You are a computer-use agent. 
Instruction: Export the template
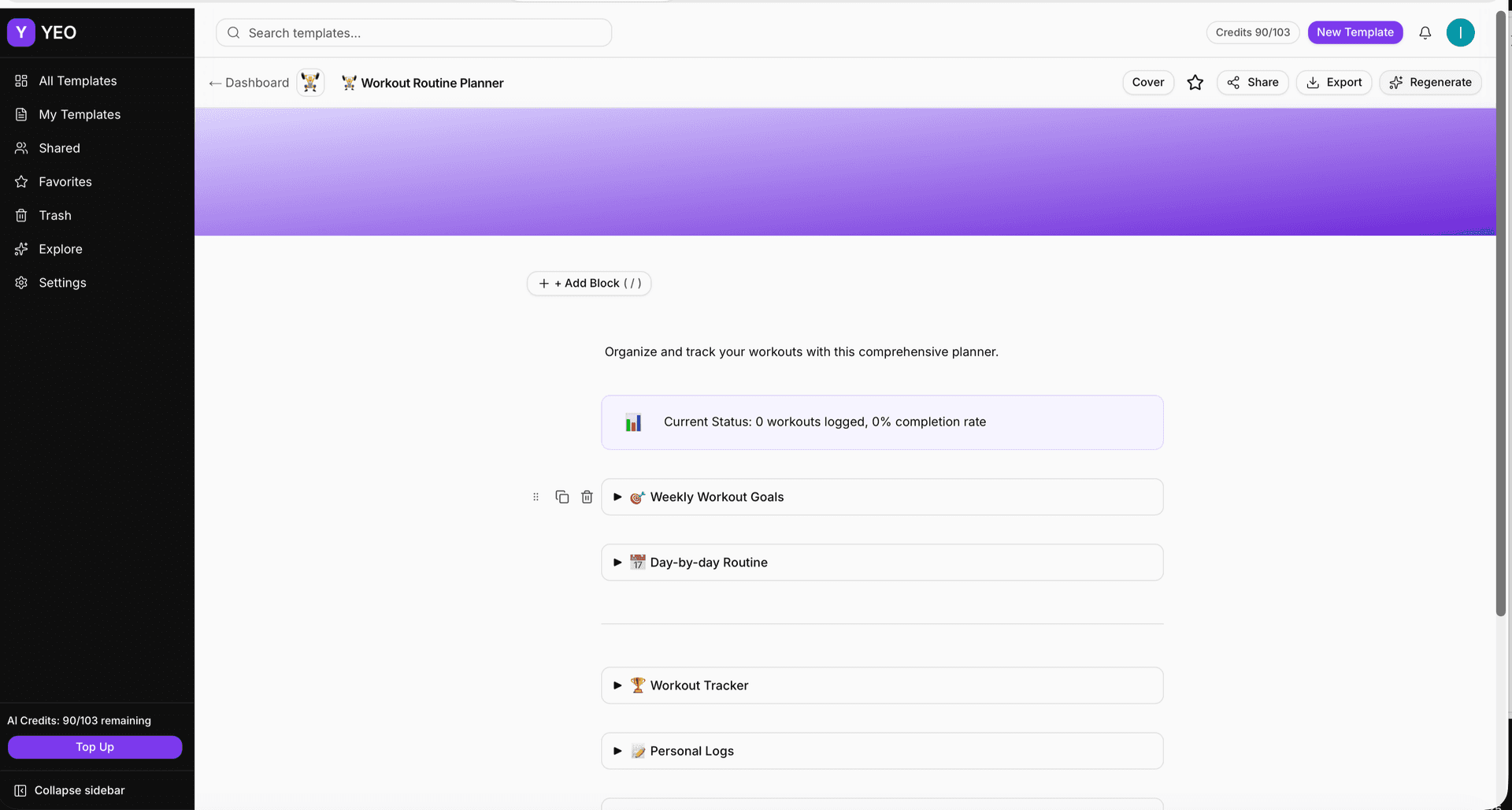click(x=1334, y=82)
